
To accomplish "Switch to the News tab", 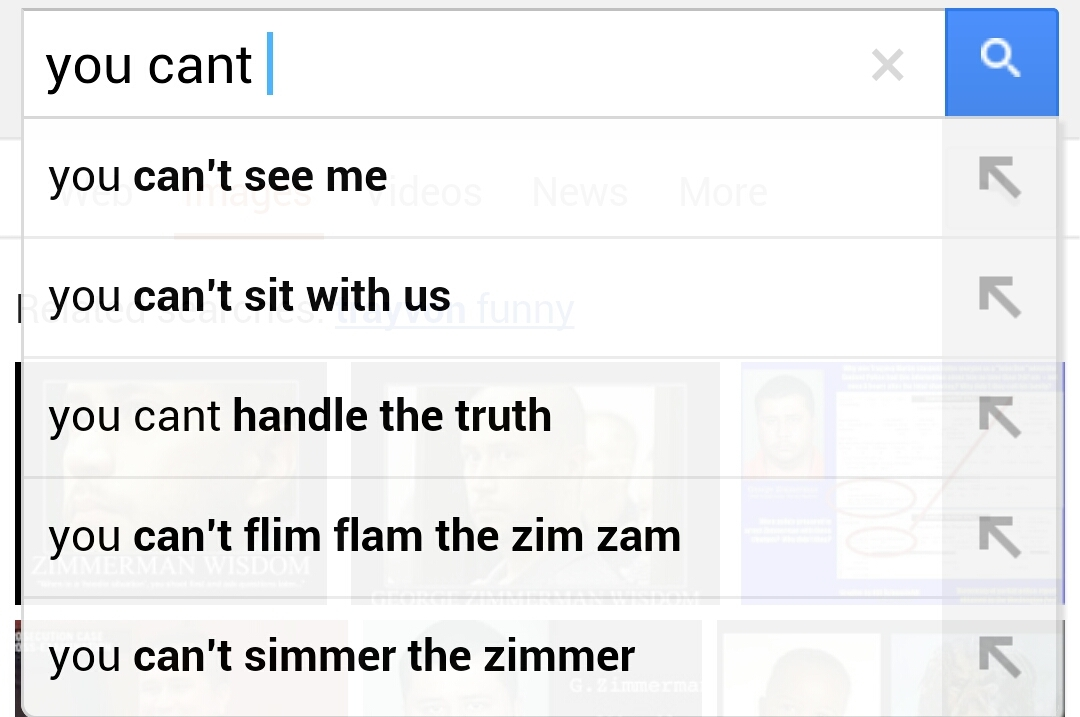I will click(580, 192).
